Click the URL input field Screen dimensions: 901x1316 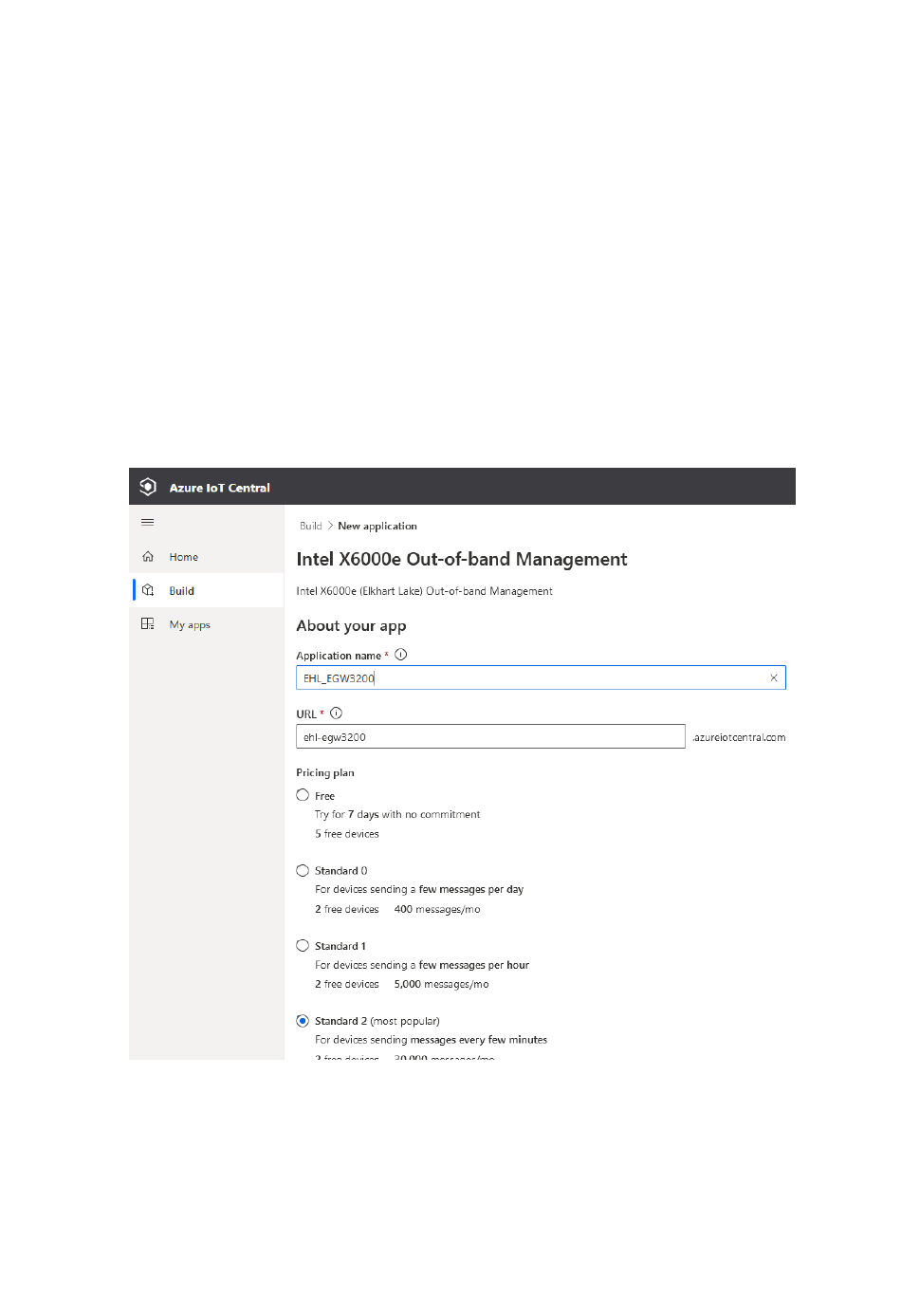coord(490,736)
